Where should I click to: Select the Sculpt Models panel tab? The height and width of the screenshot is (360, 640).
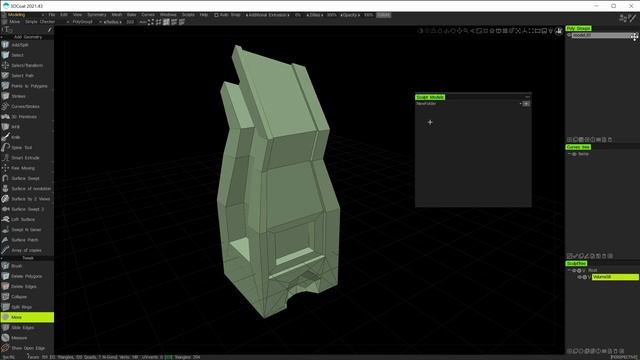[430, 97]
